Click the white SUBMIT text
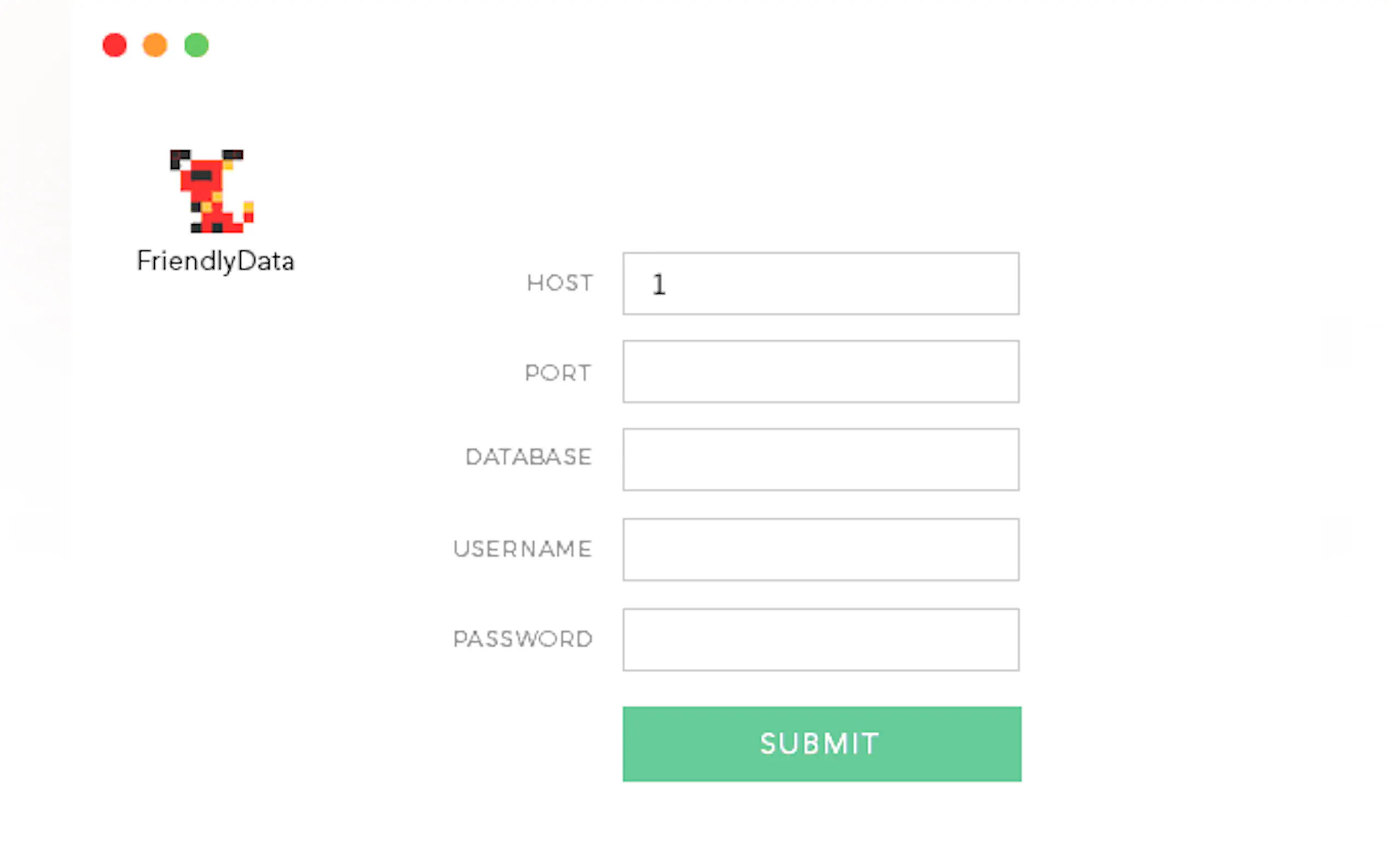 coord(819,743)
